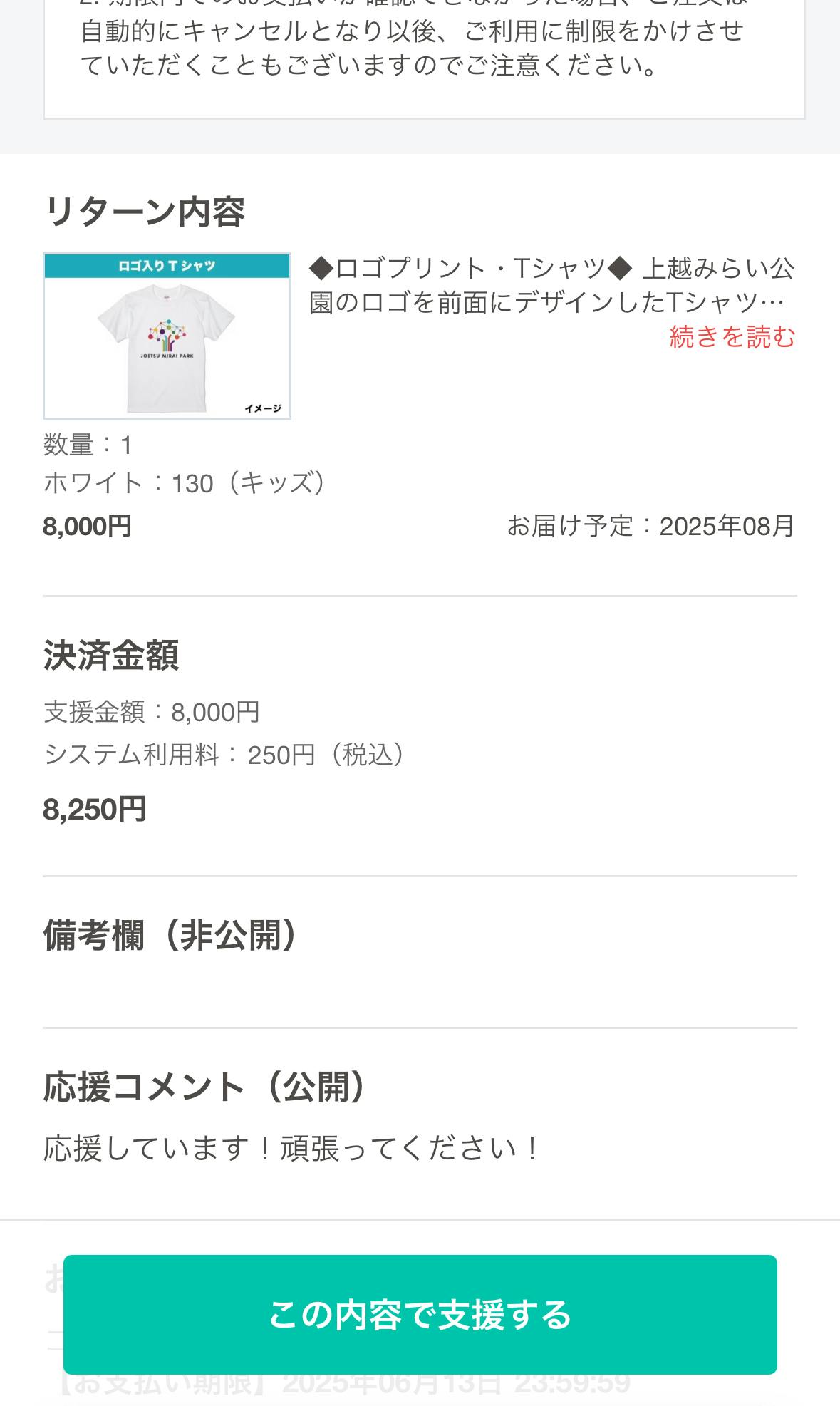Click the 数量：1 quantity text

click(x=88, y=445)
